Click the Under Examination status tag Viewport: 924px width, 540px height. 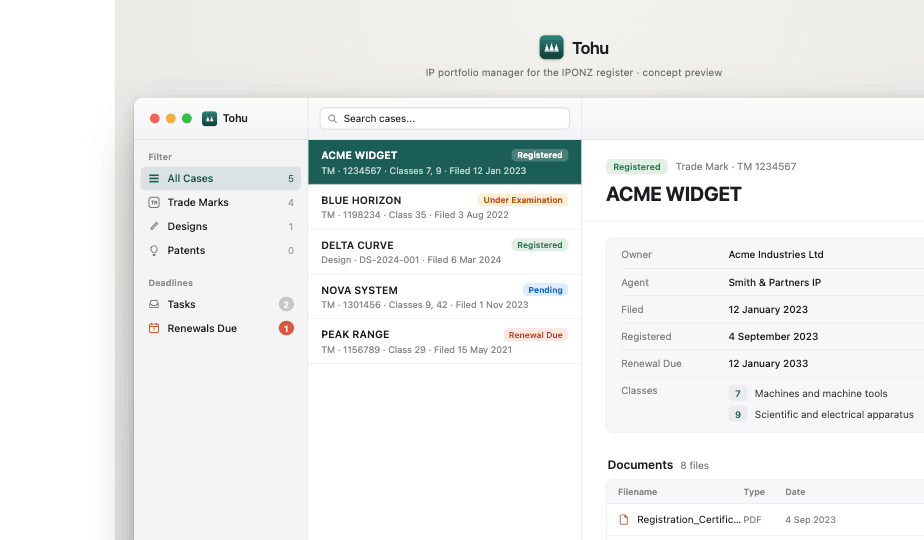click(x=523, y=200)
